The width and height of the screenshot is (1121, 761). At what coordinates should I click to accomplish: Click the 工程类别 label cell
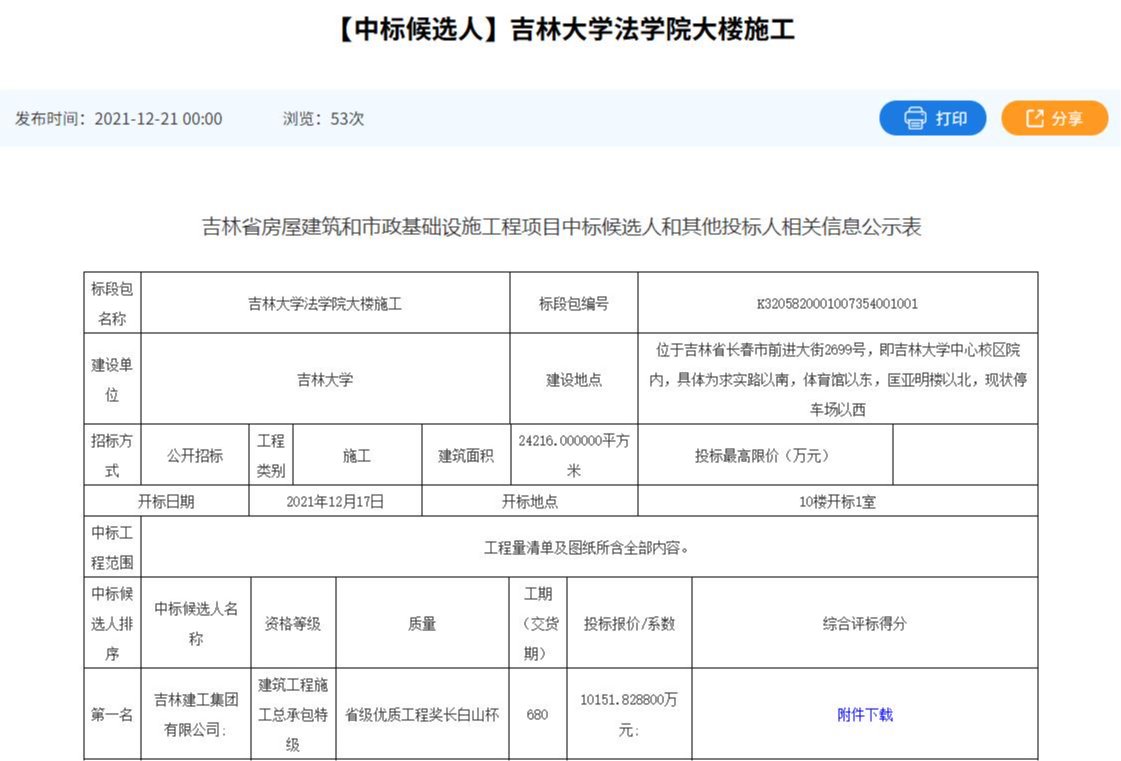pos(271,456)
